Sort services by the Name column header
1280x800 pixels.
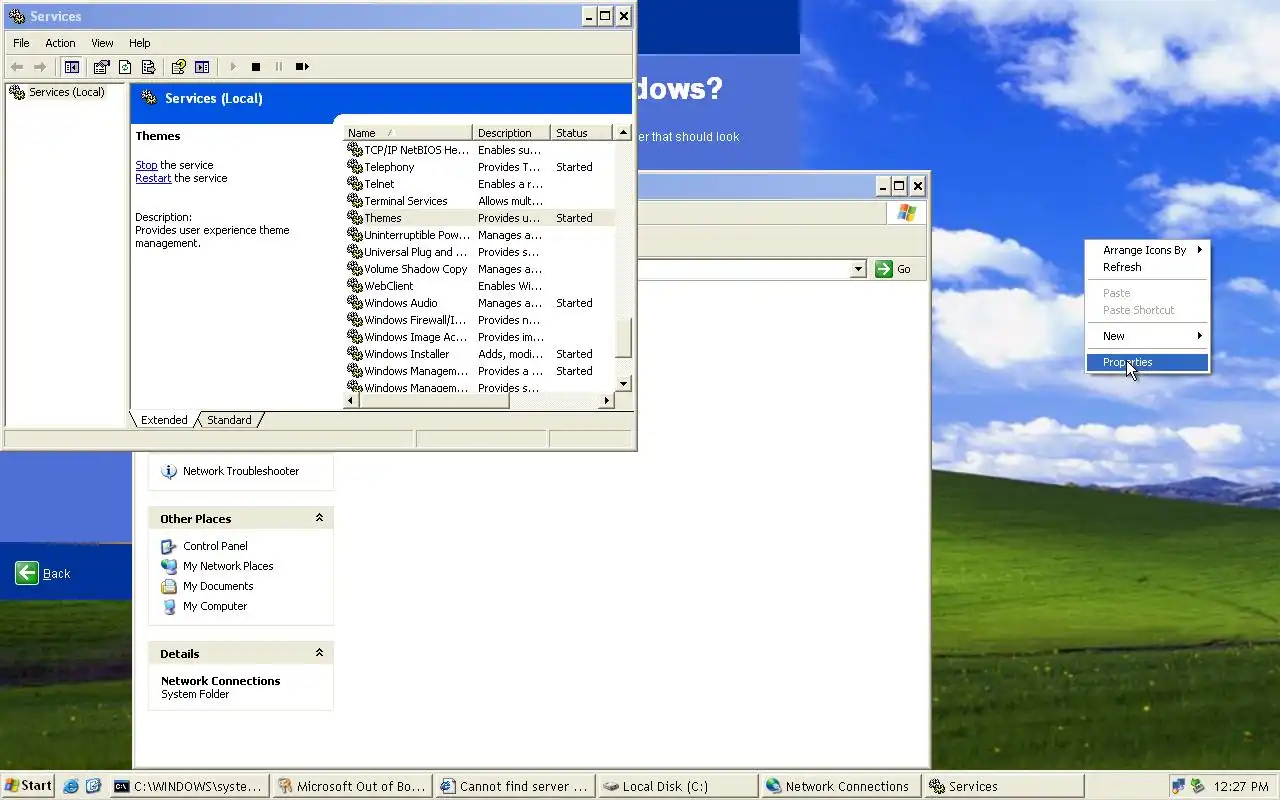(x=408, y=133)
